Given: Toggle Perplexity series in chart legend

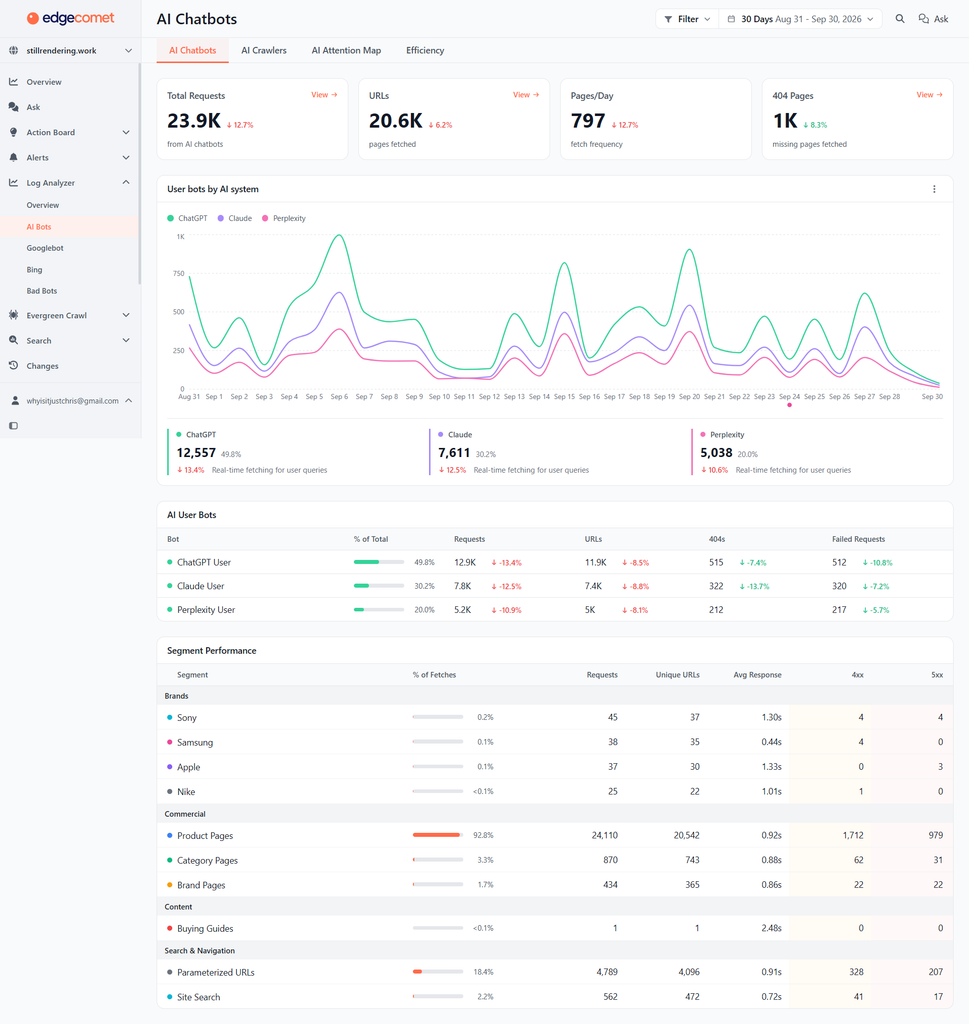Looking at the screenshot, I should coord(284,218).
